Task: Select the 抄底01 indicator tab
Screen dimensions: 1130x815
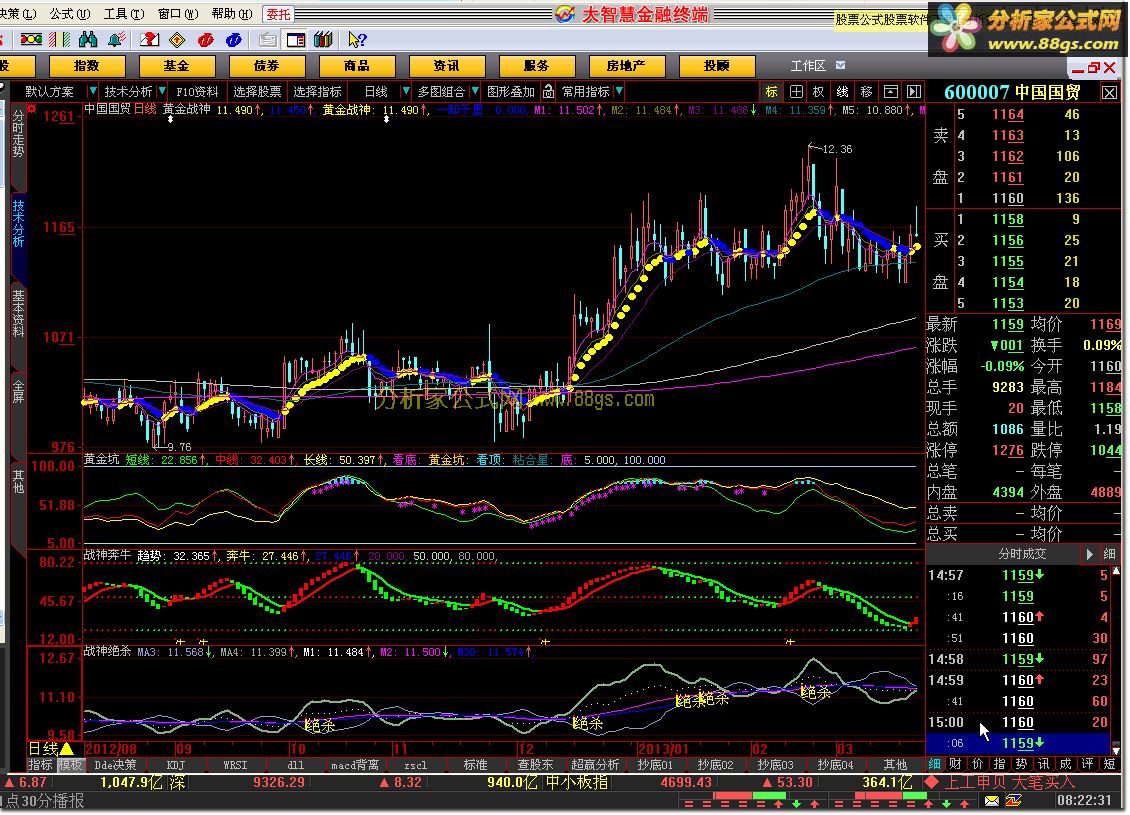Action: tap(655, 765)
